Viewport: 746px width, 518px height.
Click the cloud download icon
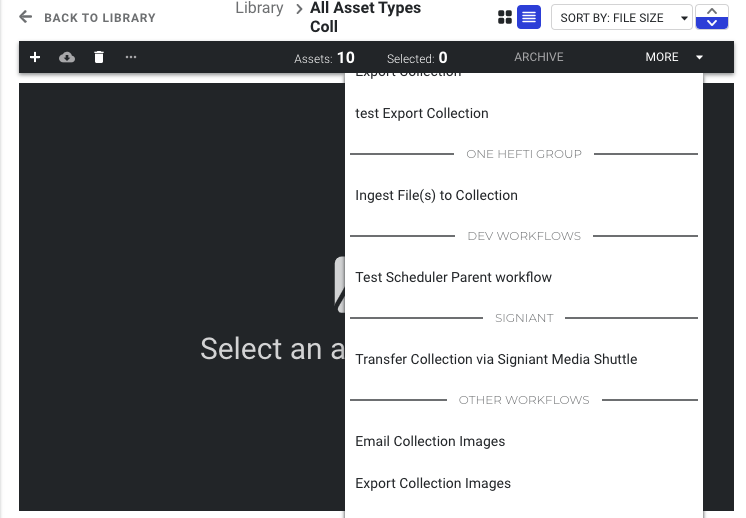[x=67, y=58]
